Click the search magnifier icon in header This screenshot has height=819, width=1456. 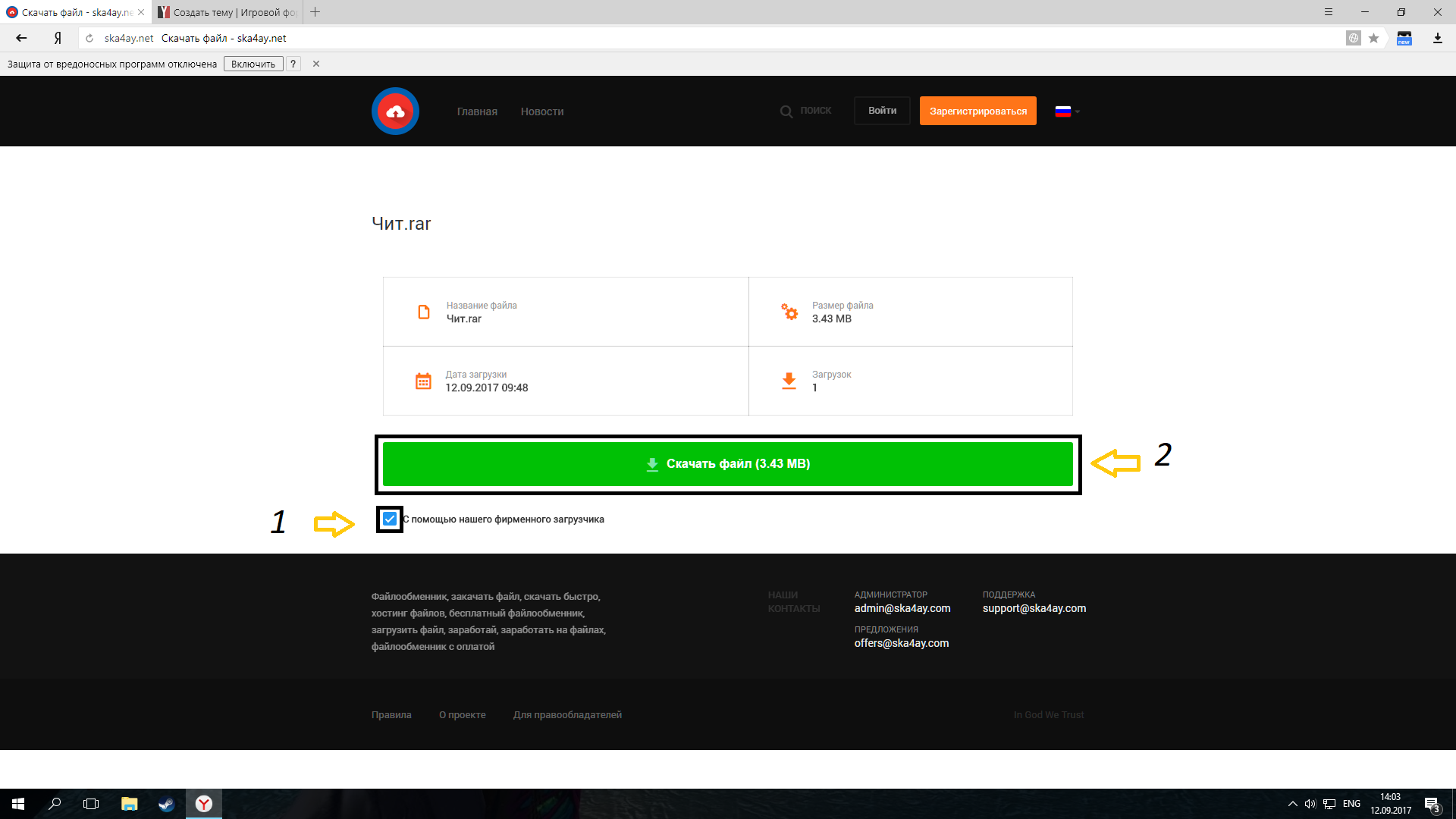[786, 111]
